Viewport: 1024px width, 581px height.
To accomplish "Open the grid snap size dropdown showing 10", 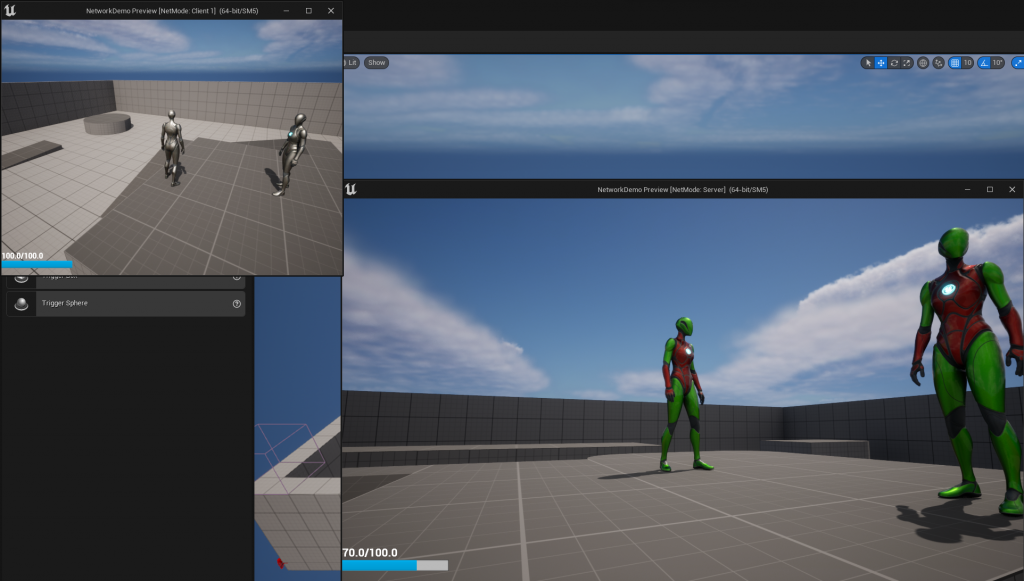I will [x=968, y=63].
